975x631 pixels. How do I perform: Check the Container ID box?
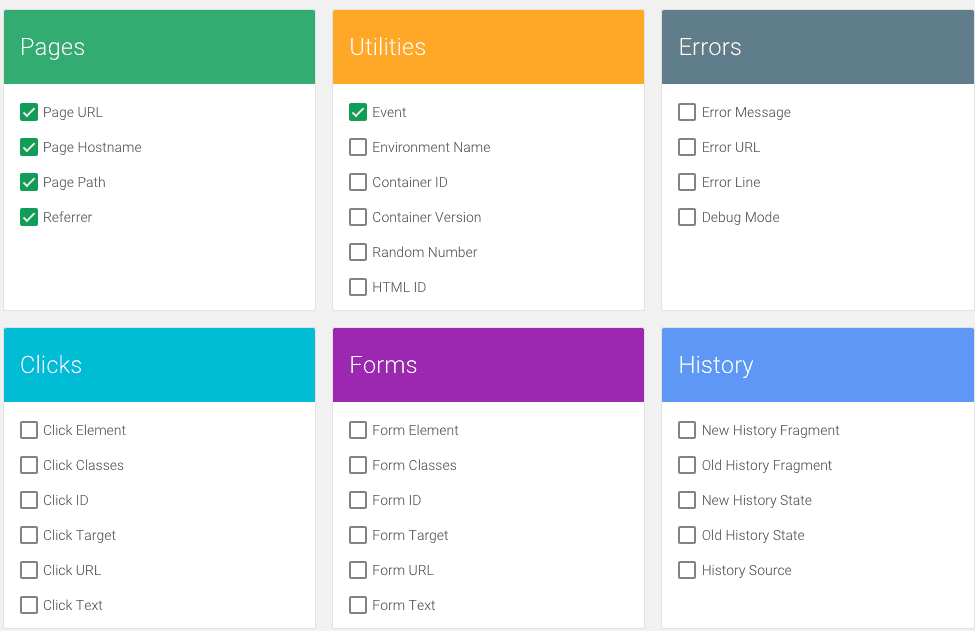click(x=358, y=182)
